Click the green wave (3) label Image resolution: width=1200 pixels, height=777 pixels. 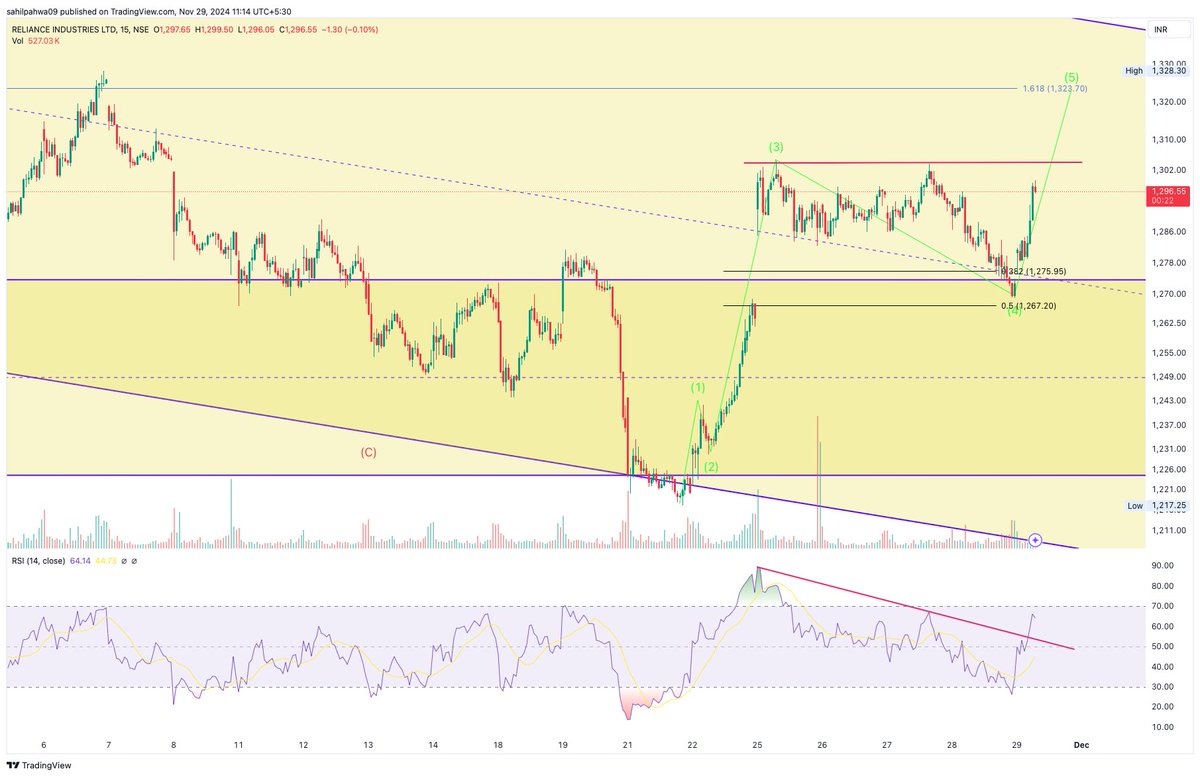(x=776, y=148)
